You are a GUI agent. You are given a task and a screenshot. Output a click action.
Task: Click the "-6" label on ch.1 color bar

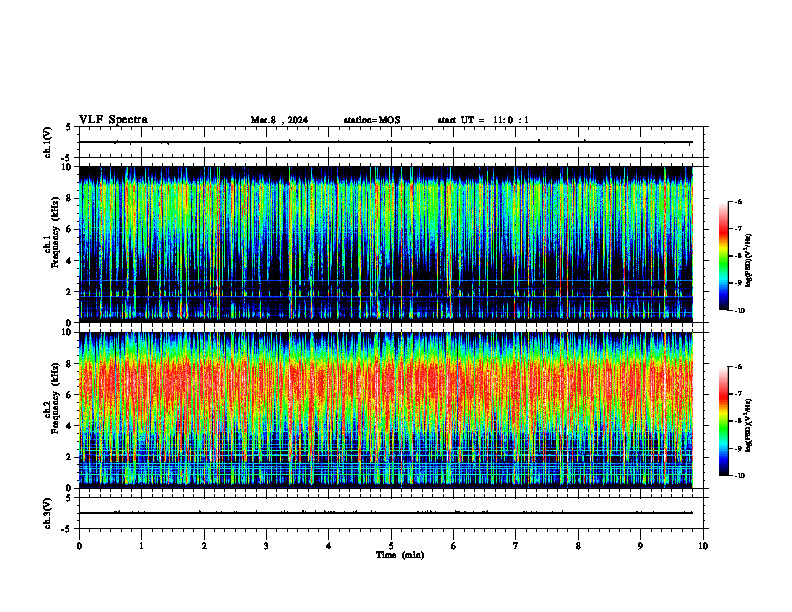[x=738, y=201]
